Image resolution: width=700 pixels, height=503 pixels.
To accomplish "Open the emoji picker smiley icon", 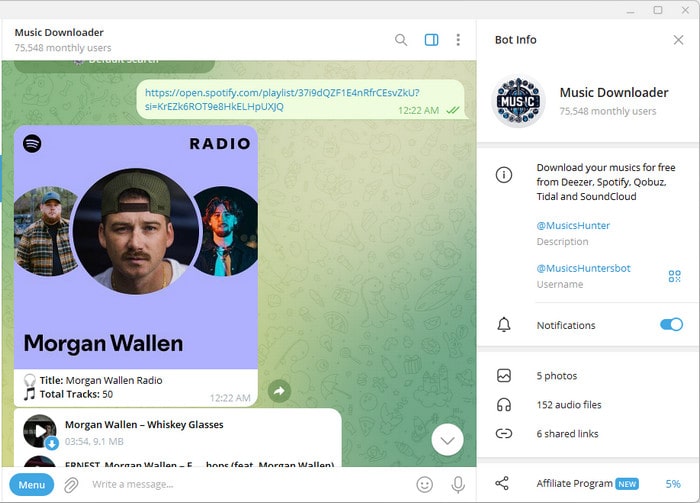I will 425,485.
